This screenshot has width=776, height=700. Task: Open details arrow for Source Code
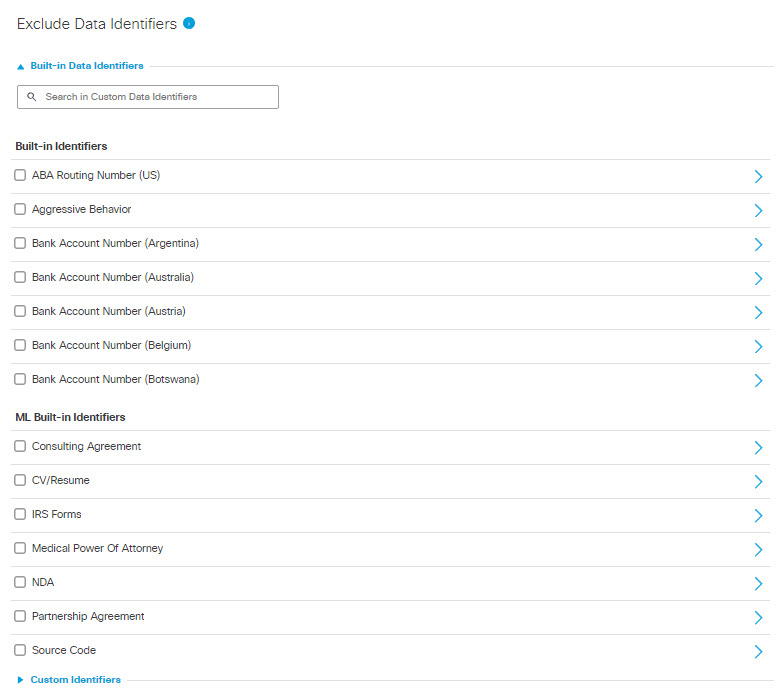758,651
